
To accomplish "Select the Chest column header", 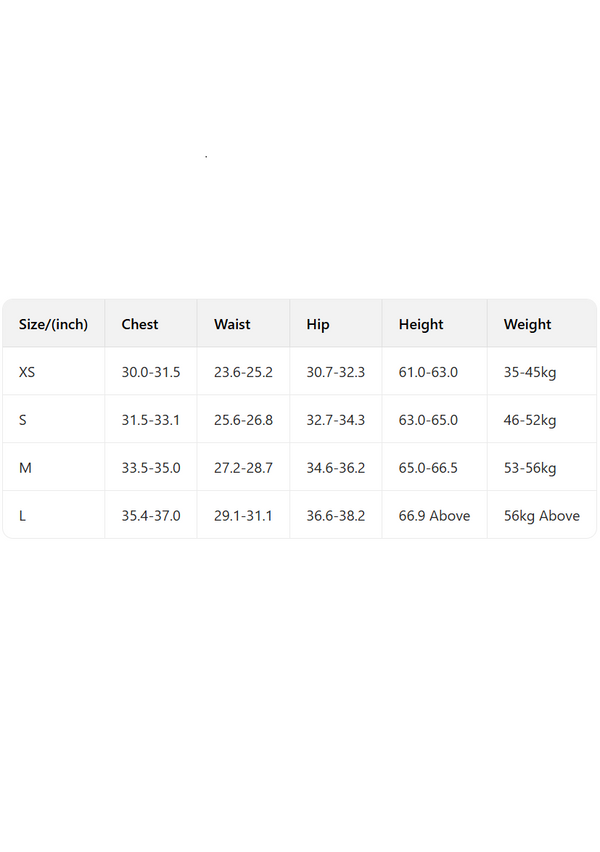I will click(140, 324).
